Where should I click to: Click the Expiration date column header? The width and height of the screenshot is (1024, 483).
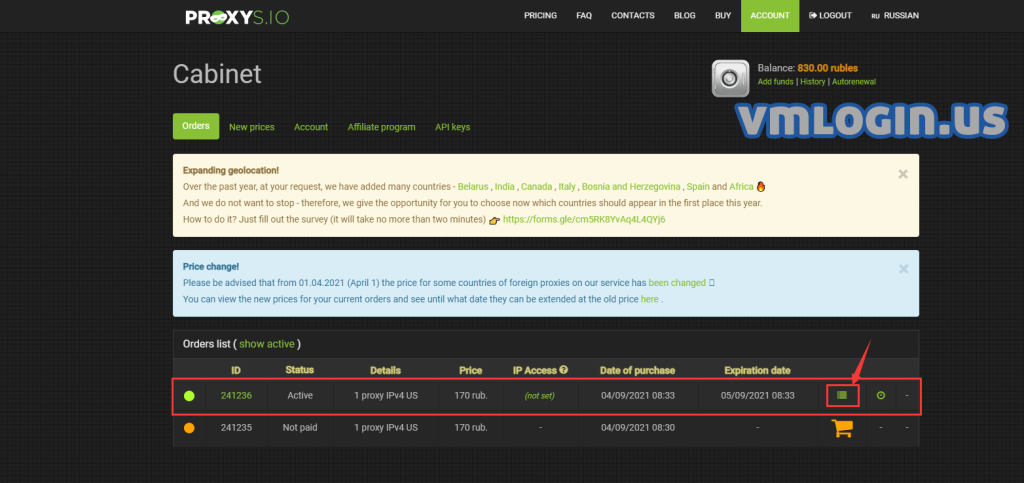[x=758, y=371]
